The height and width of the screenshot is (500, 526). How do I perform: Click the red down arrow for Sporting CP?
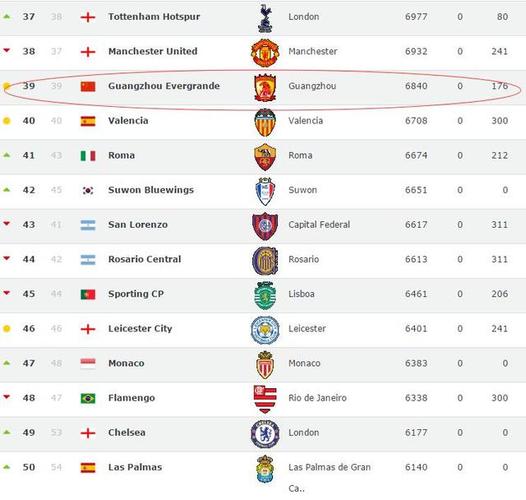tap(6, 293)
